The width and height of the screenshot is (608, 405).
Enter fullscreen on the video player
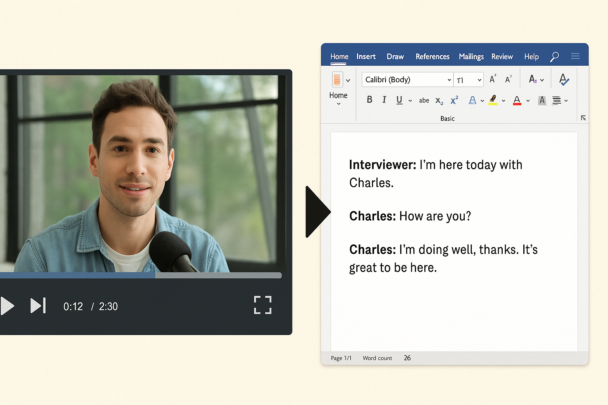click(x=262, y=305)
